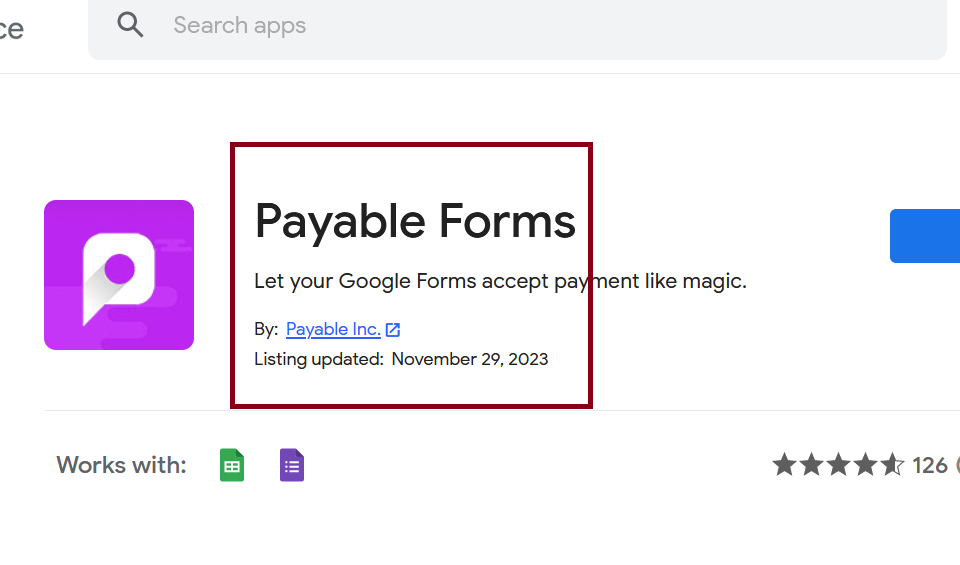Click the first rating star
The width and height of the screenshot is (960, 565).
785,465
